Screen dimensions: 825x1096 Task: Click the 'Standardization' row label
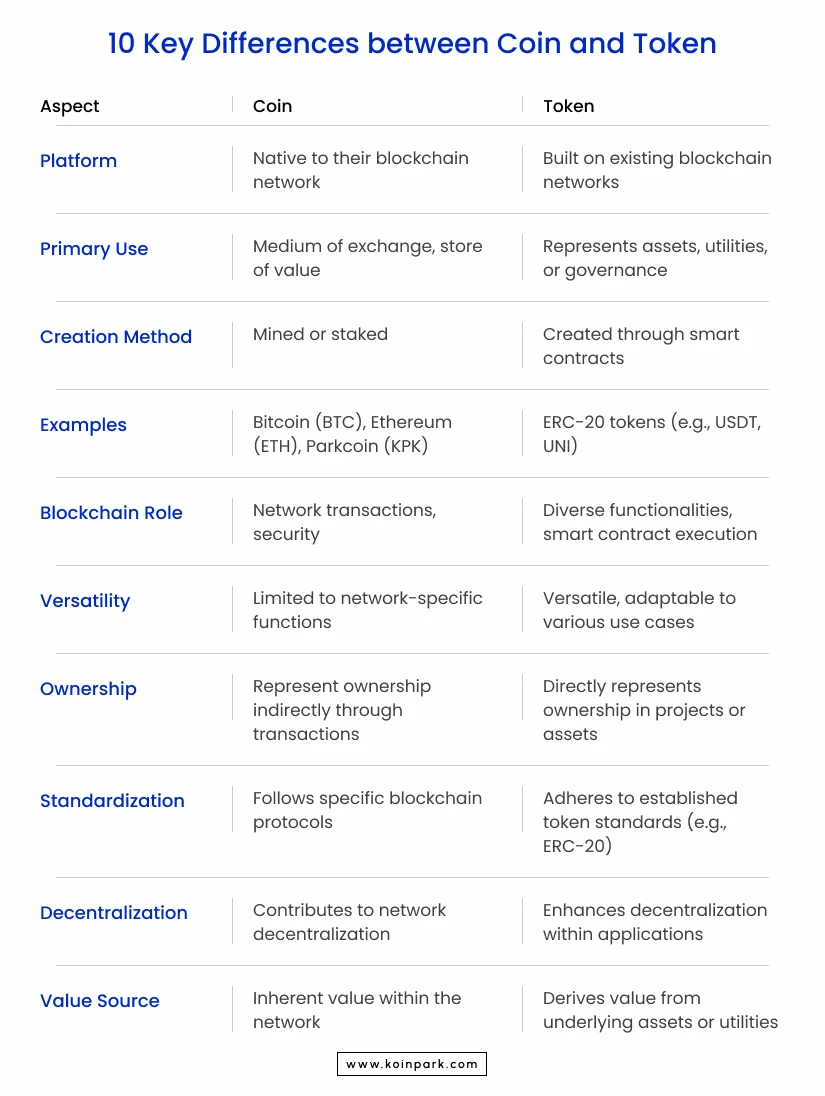(x=112, y=801)
